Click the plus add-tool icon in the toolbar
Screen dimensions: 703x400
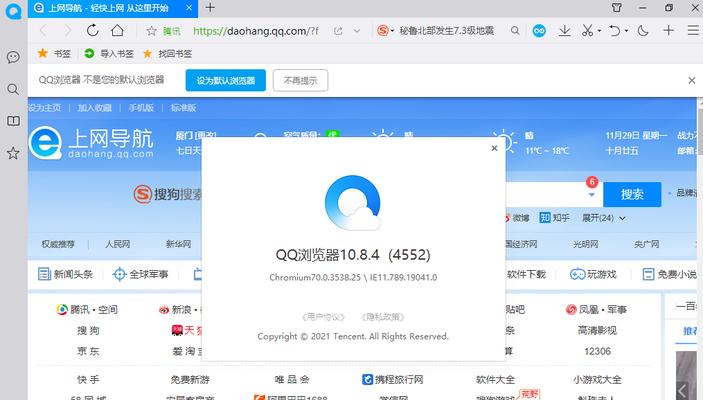click(668, 30)
